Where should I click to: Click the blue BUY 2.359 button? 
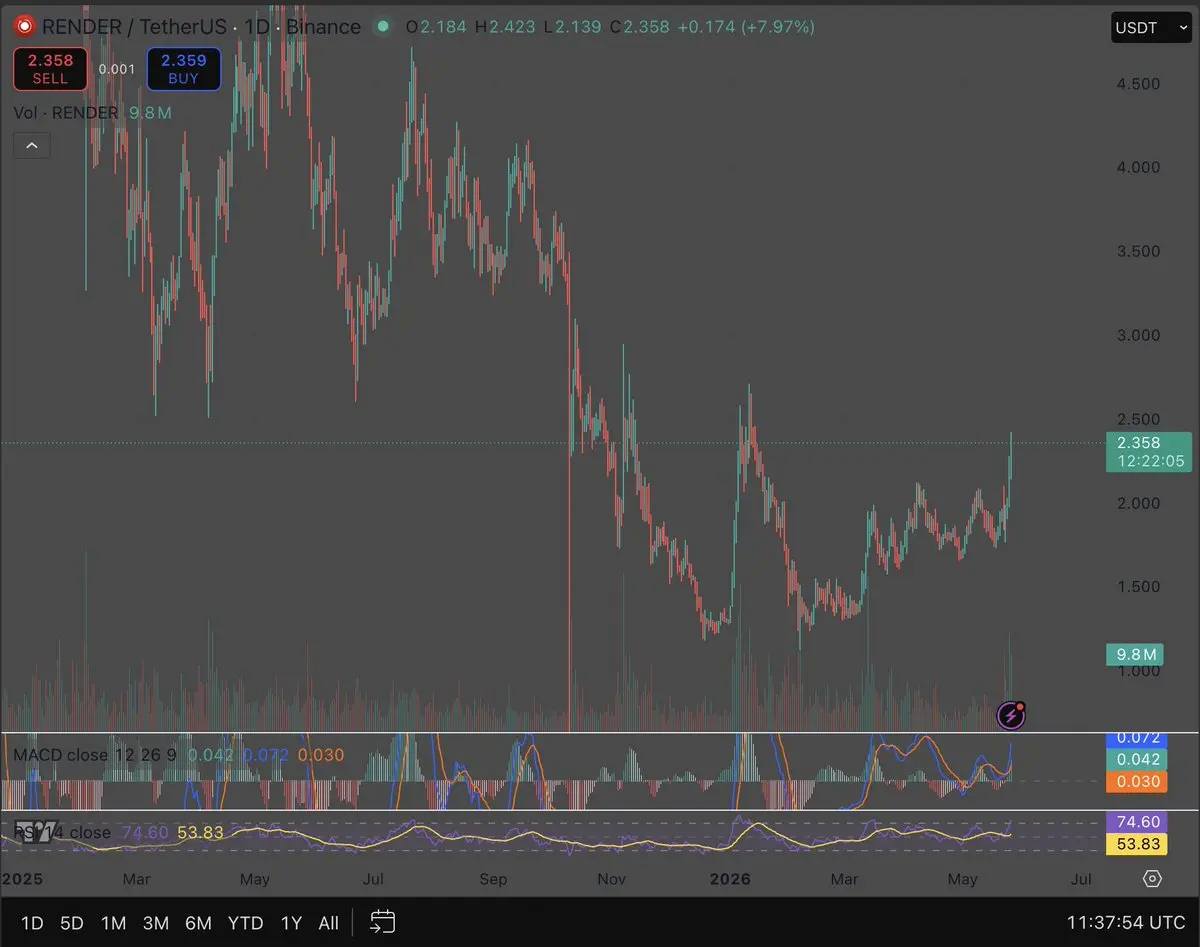pos(184,69)
